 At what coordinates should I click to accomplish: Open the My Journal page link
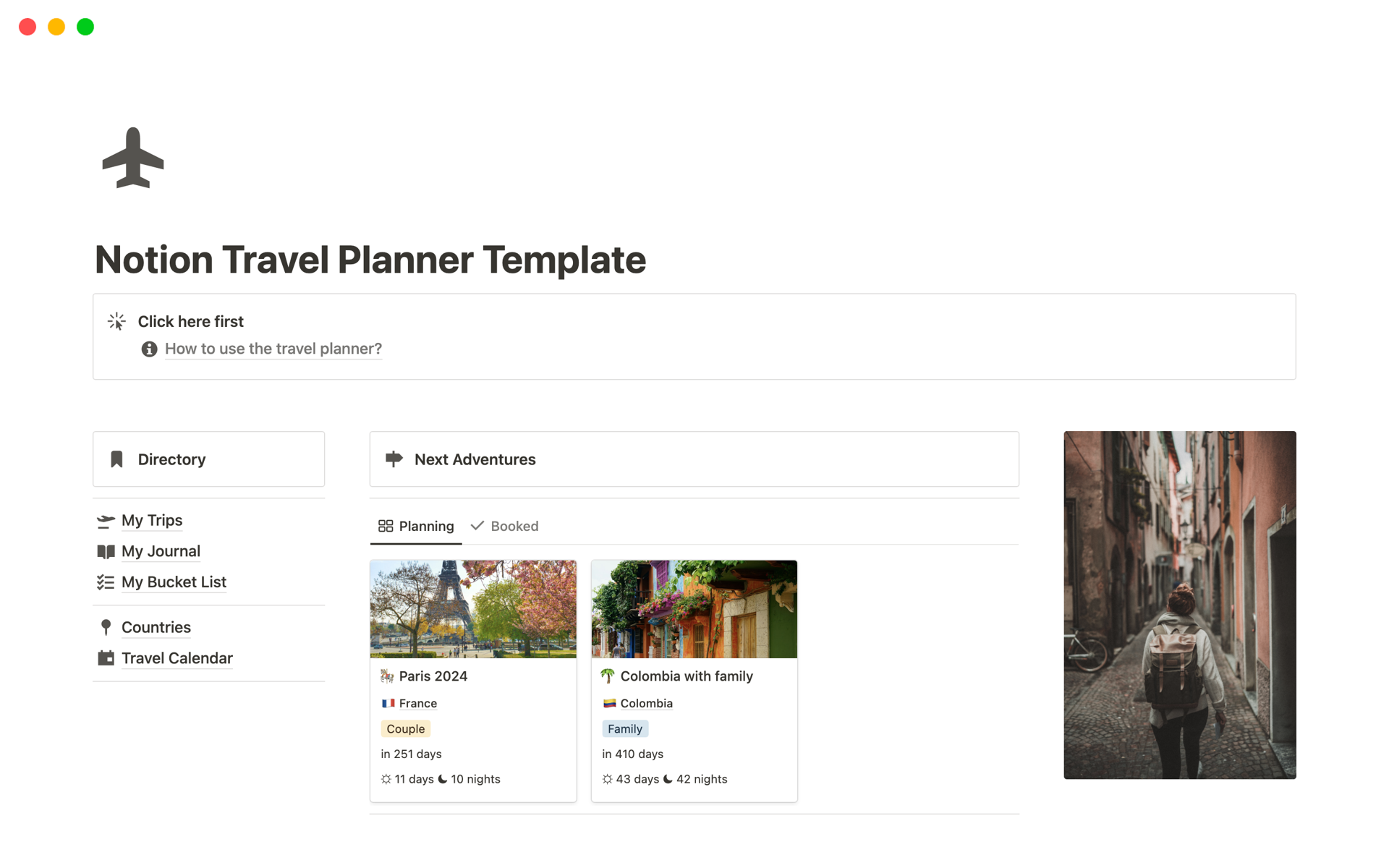tap(161, 551)
